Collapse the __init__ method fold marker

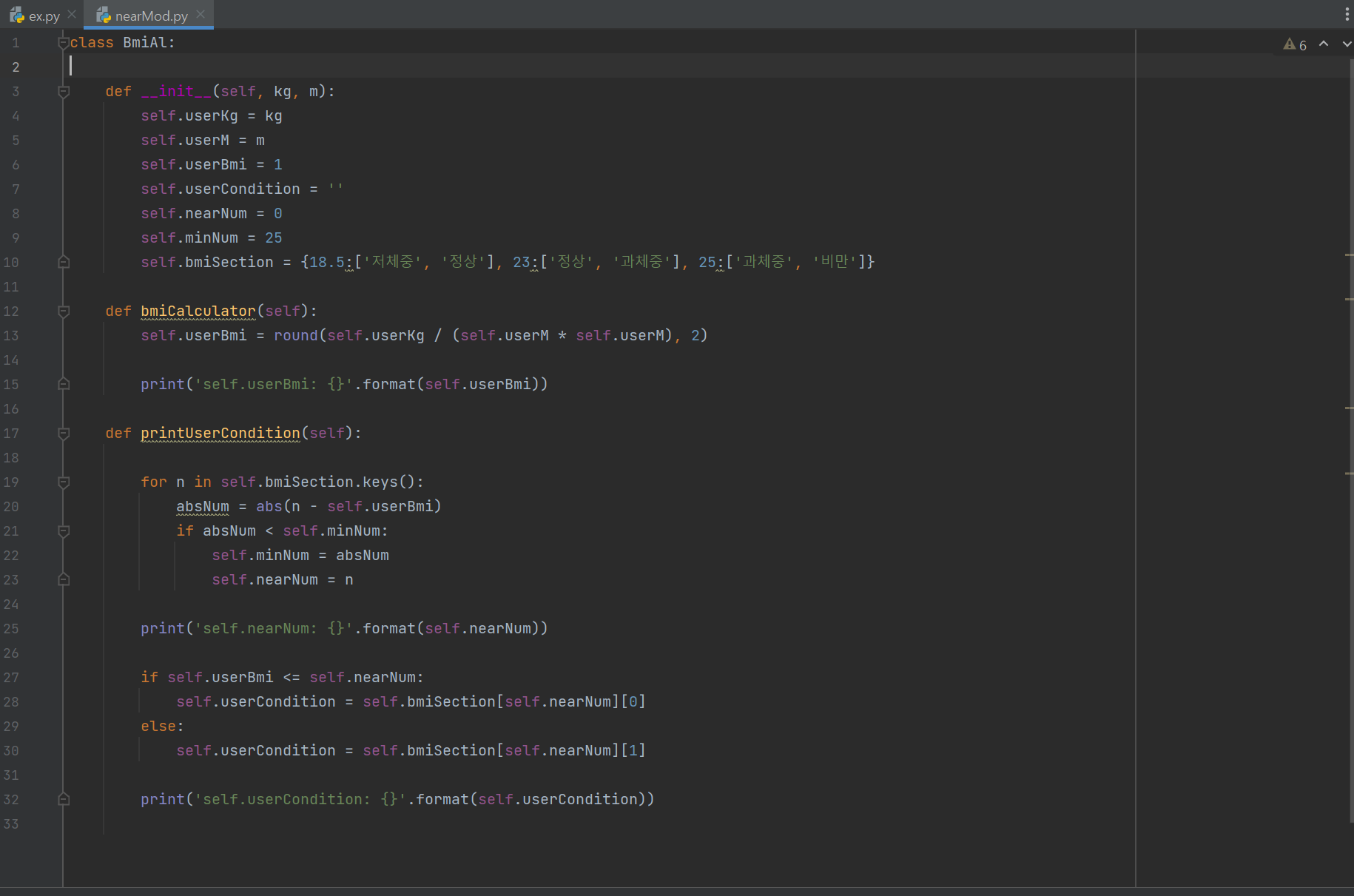point(64,92)
